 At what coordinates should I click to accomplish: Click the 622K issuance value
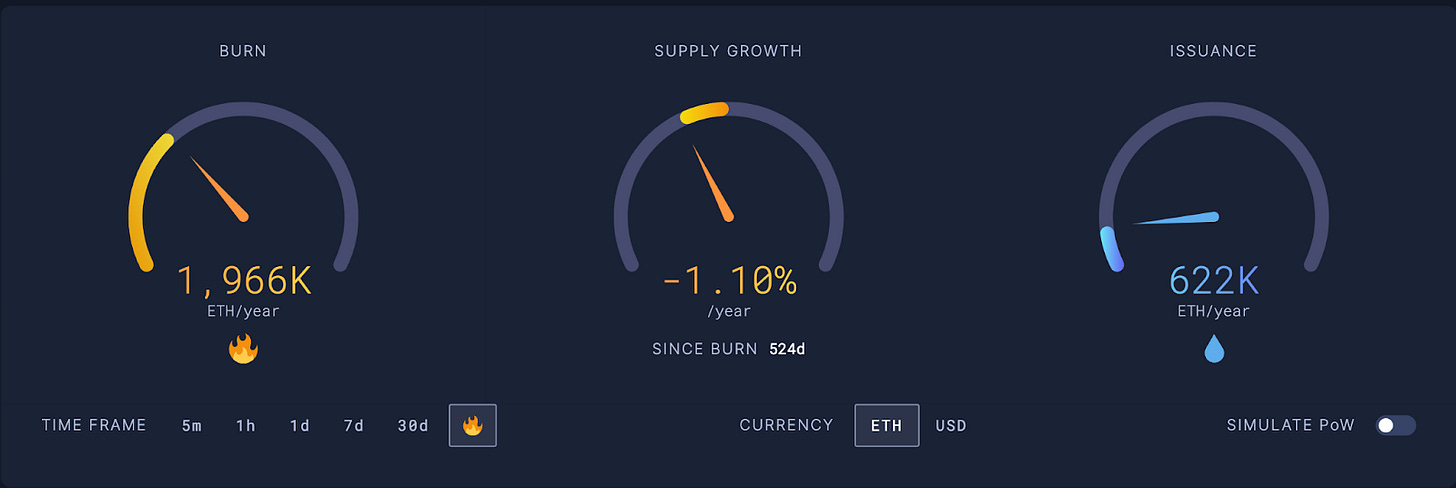pyautogui.click(x=1214, y=281)
